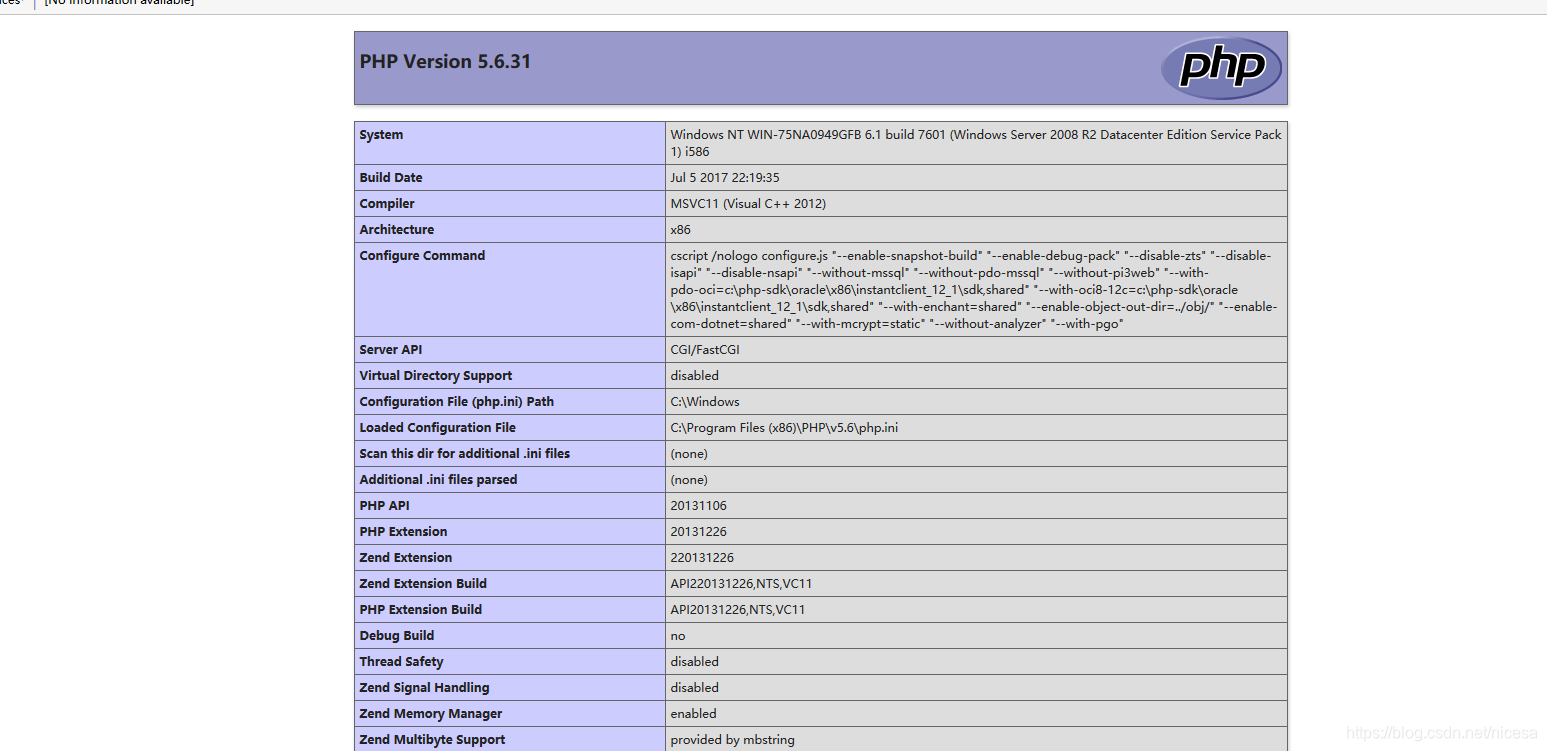
Task: Select the Zend Extension Build label
Action: 424,584
